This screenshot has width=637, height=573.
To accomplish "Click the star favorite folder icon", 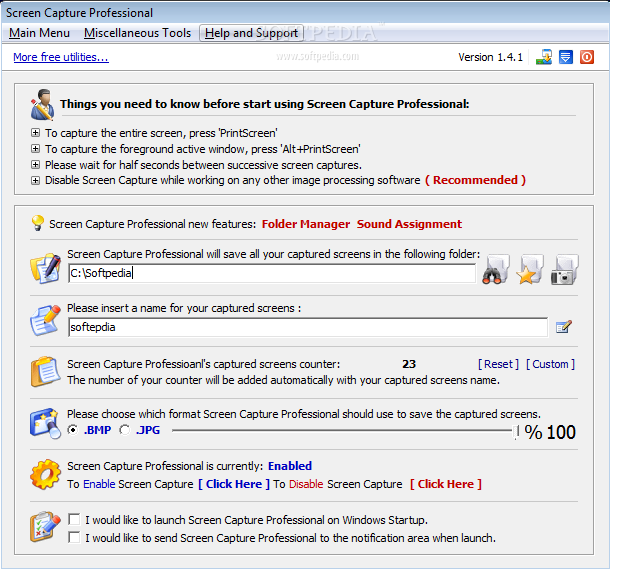I will [x=530, y=270].
